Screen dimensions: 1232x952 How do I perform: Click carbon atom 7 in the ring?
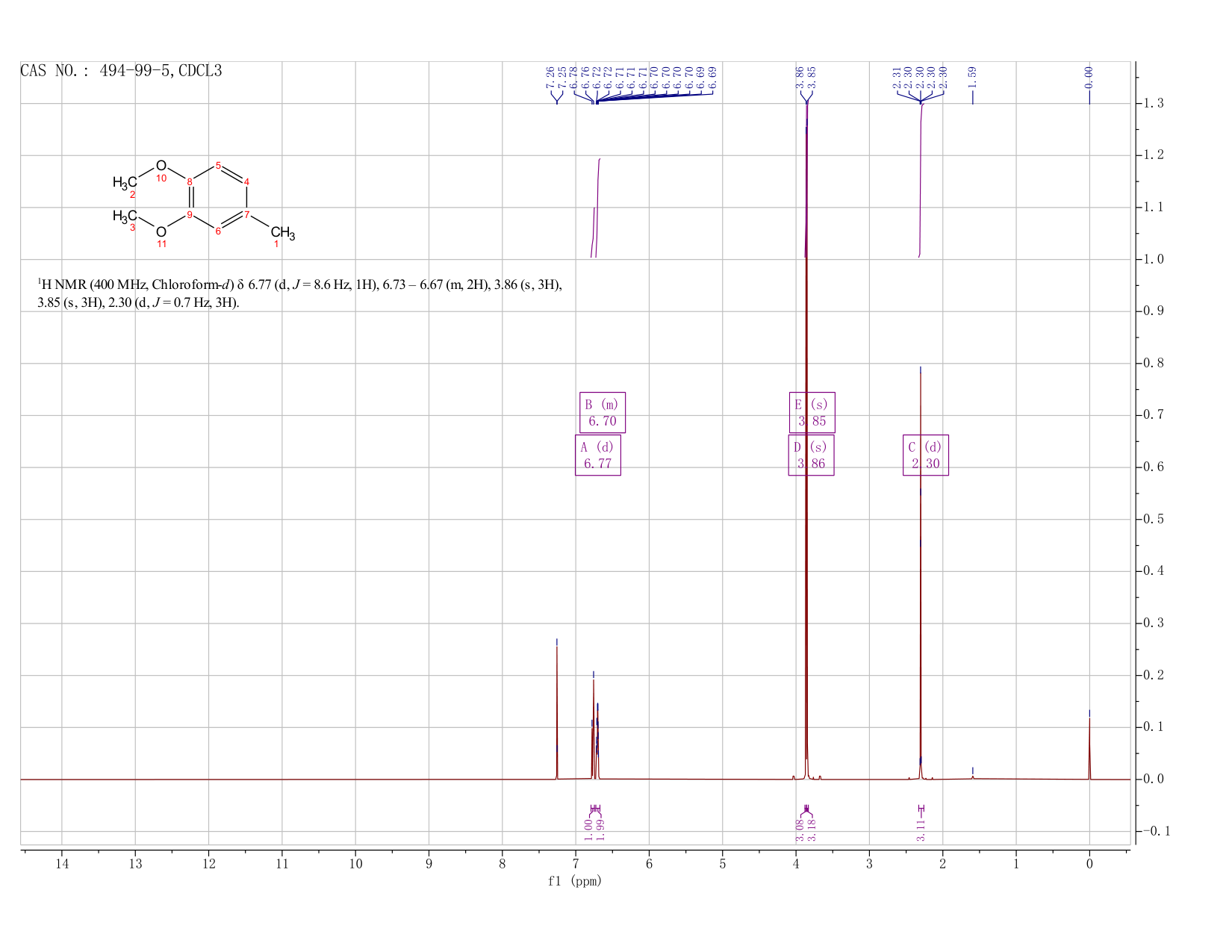(x=247, y=215)
